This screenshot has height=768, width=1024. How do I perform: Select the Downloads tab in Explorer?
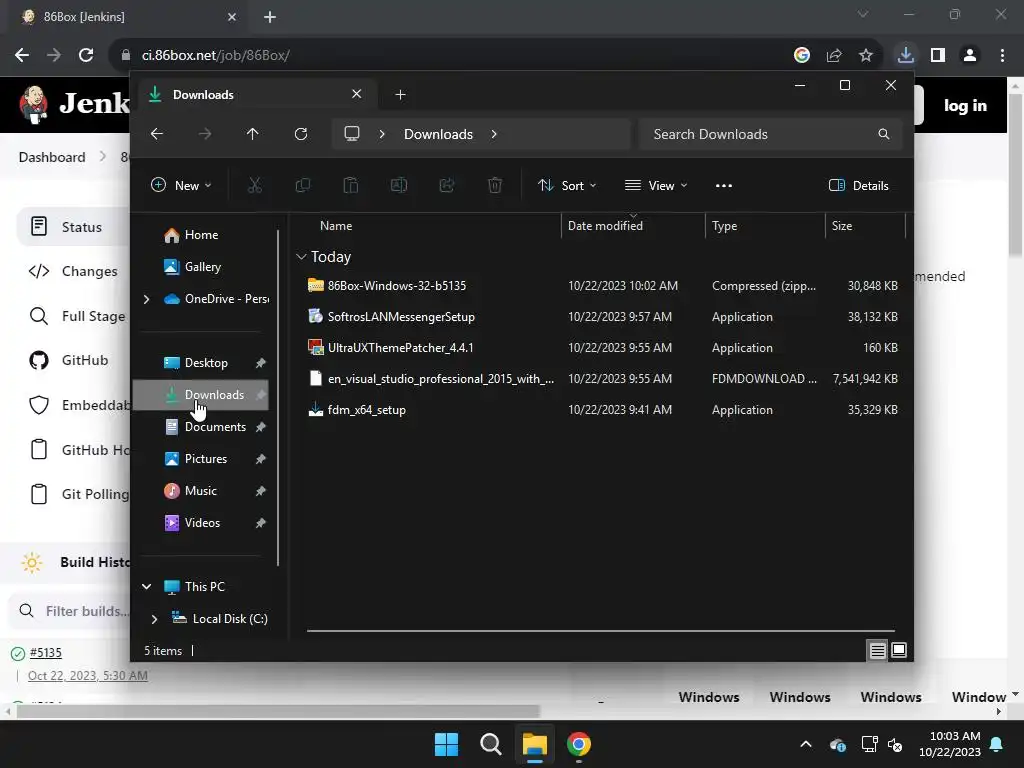click(256, 95)
